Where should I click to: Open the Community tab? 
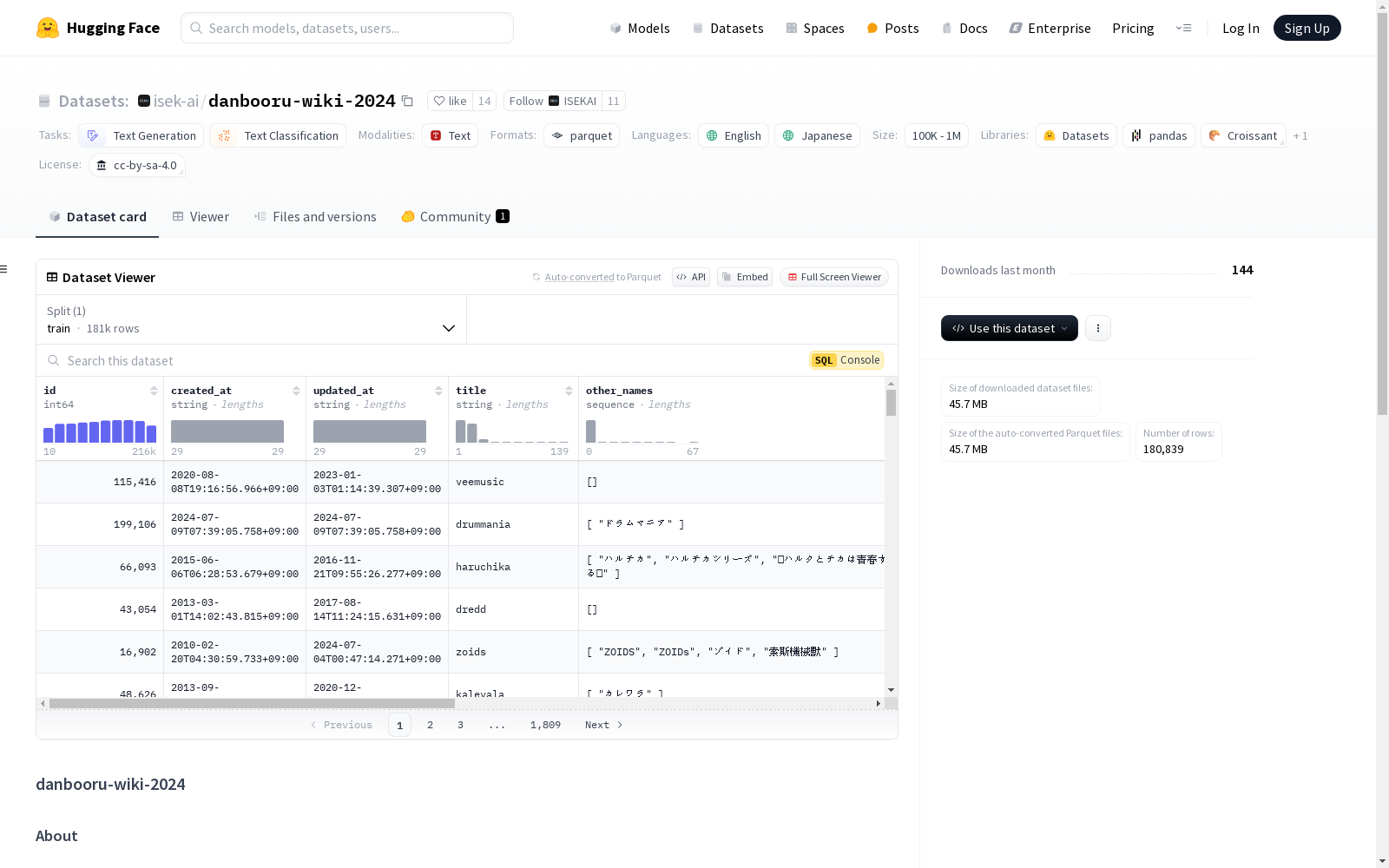pyautogui.click(x=455, y=217)
